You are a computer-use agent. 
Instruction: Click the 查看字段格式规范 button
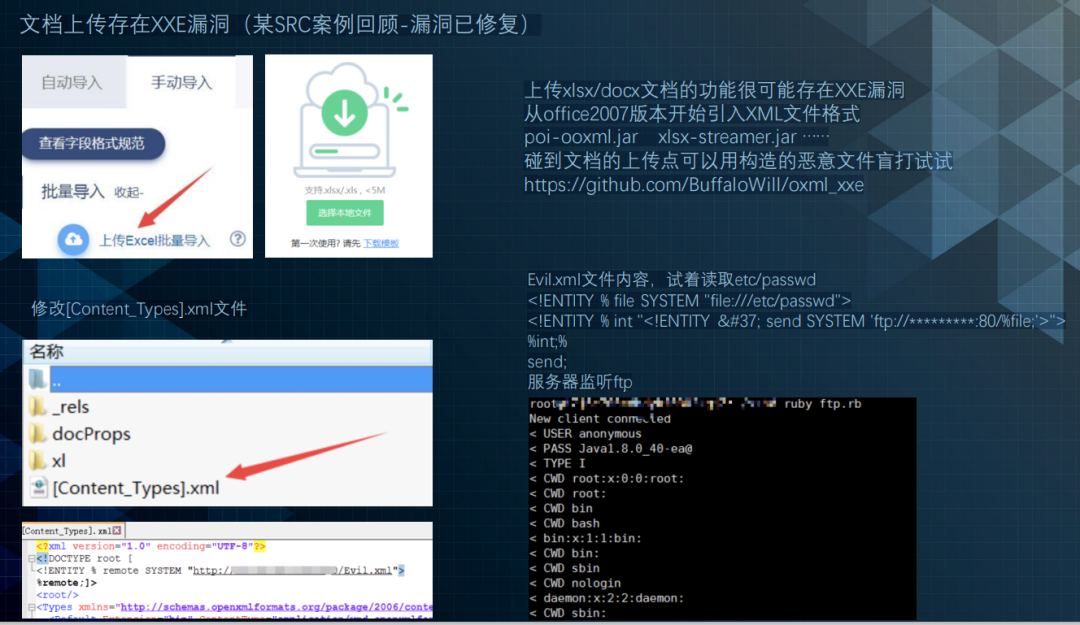[x=92, y=143]
